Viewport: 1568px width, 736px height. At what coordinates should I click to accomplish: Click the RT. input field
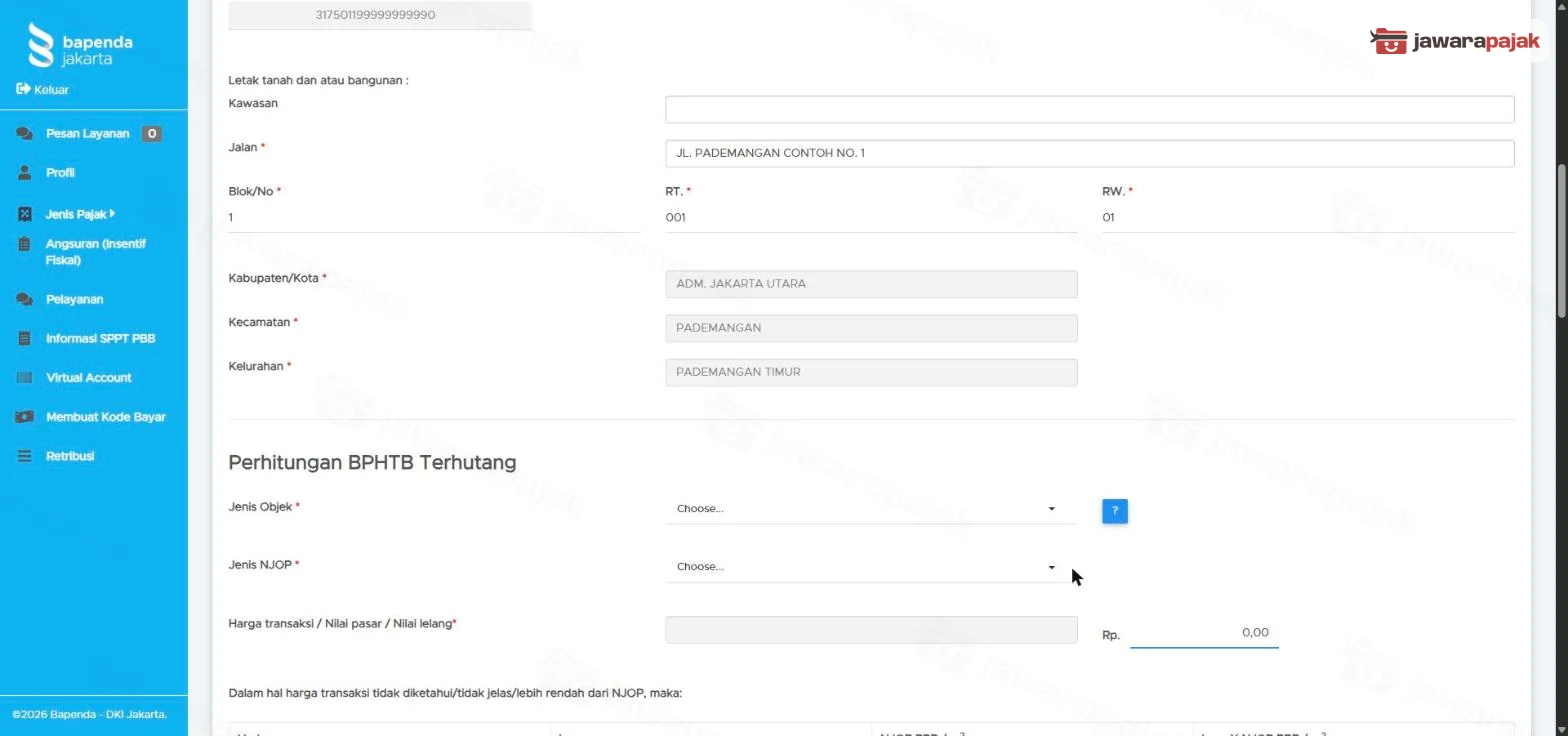tap(871, 218)
